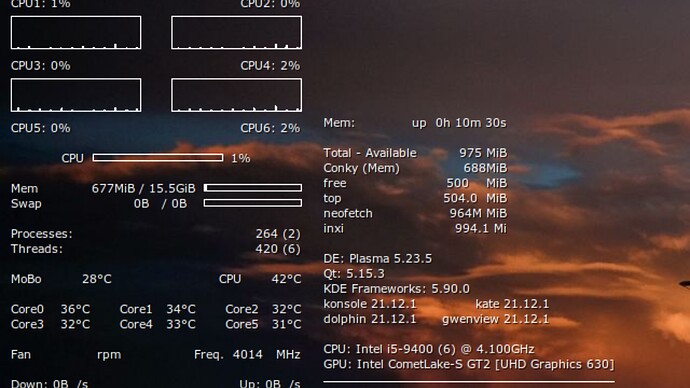Click the 'CPU: Intel i5-9400' line
The width and height of the screenshot is (690, 388).
429,349
